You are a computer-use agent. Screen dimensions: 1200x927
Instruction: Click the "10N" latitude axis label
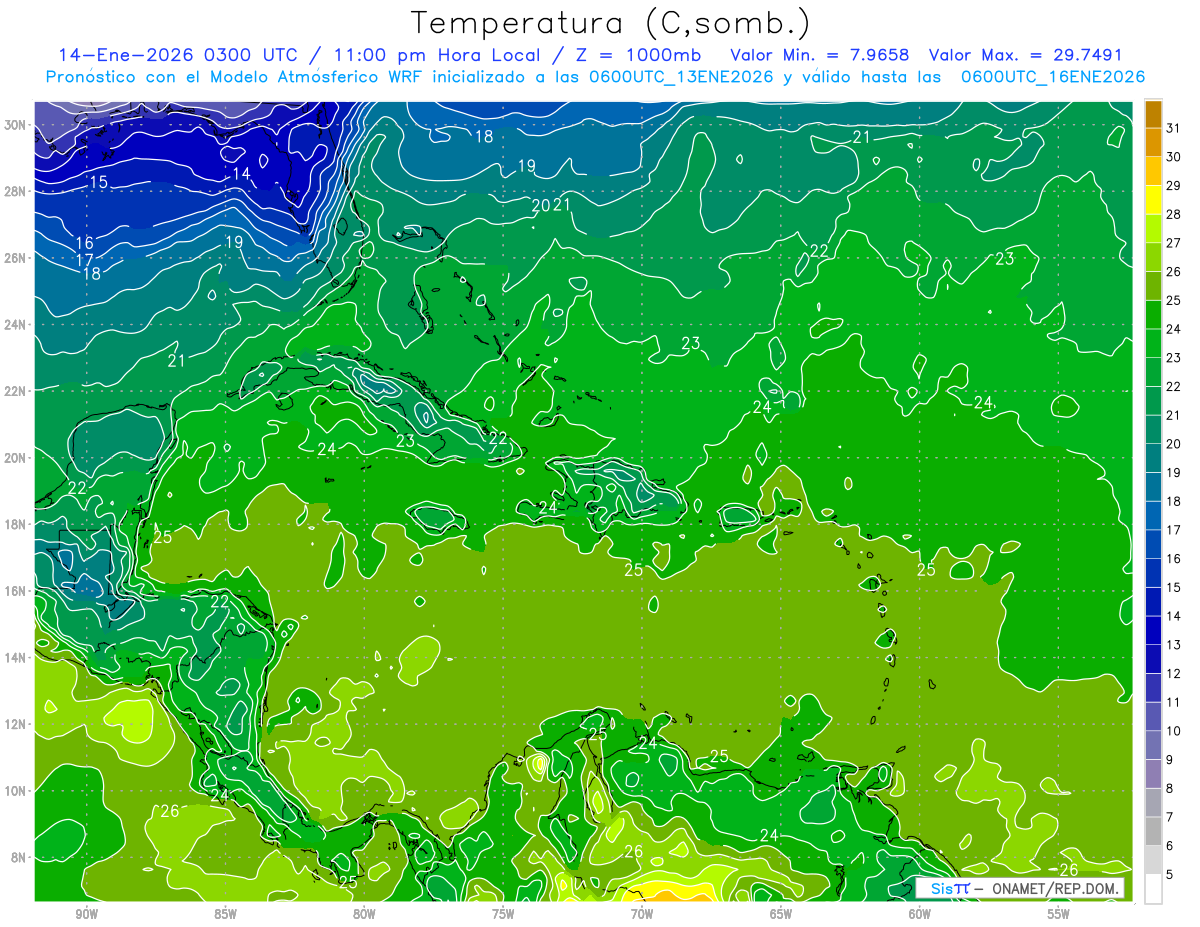click(17, 790)
